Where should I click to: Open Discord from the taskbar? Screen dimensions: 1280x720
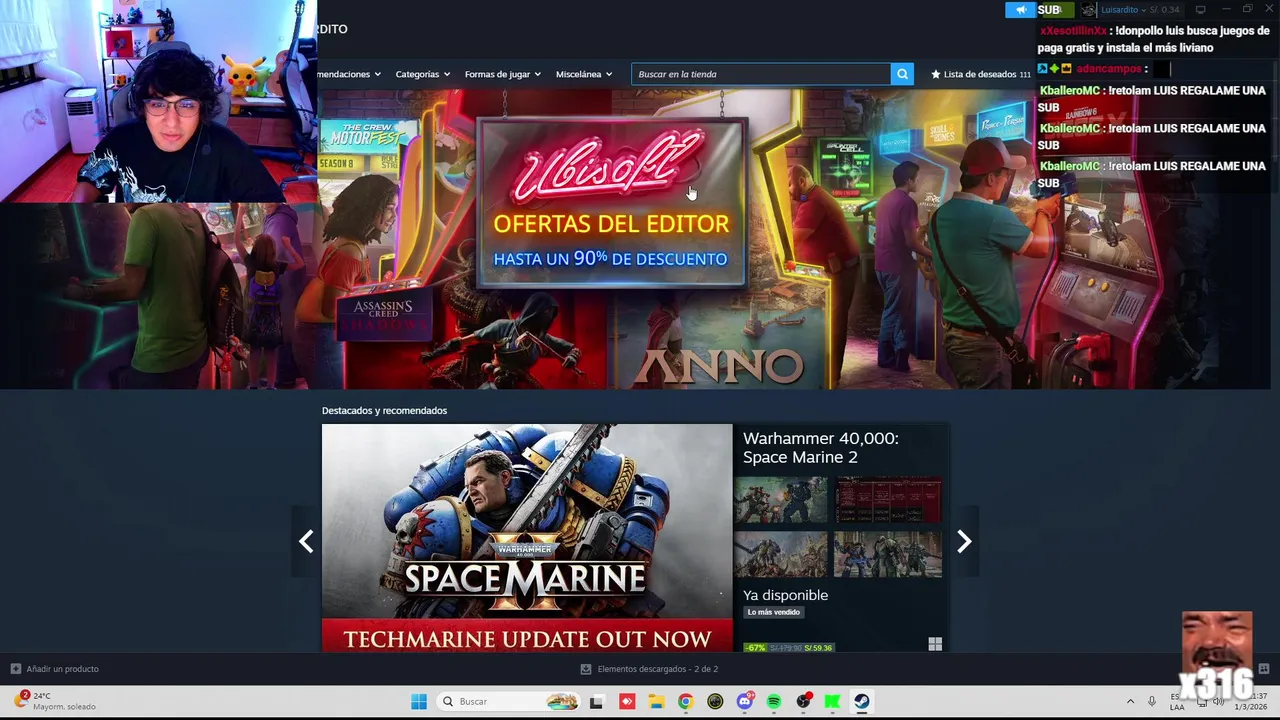click(x=745, y=702)
